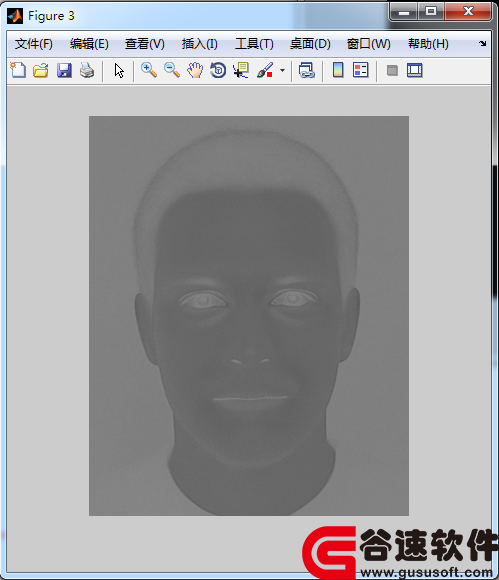Print the figure with the printer icon
The image size is (499, 580).
click(x=87, y=70)
